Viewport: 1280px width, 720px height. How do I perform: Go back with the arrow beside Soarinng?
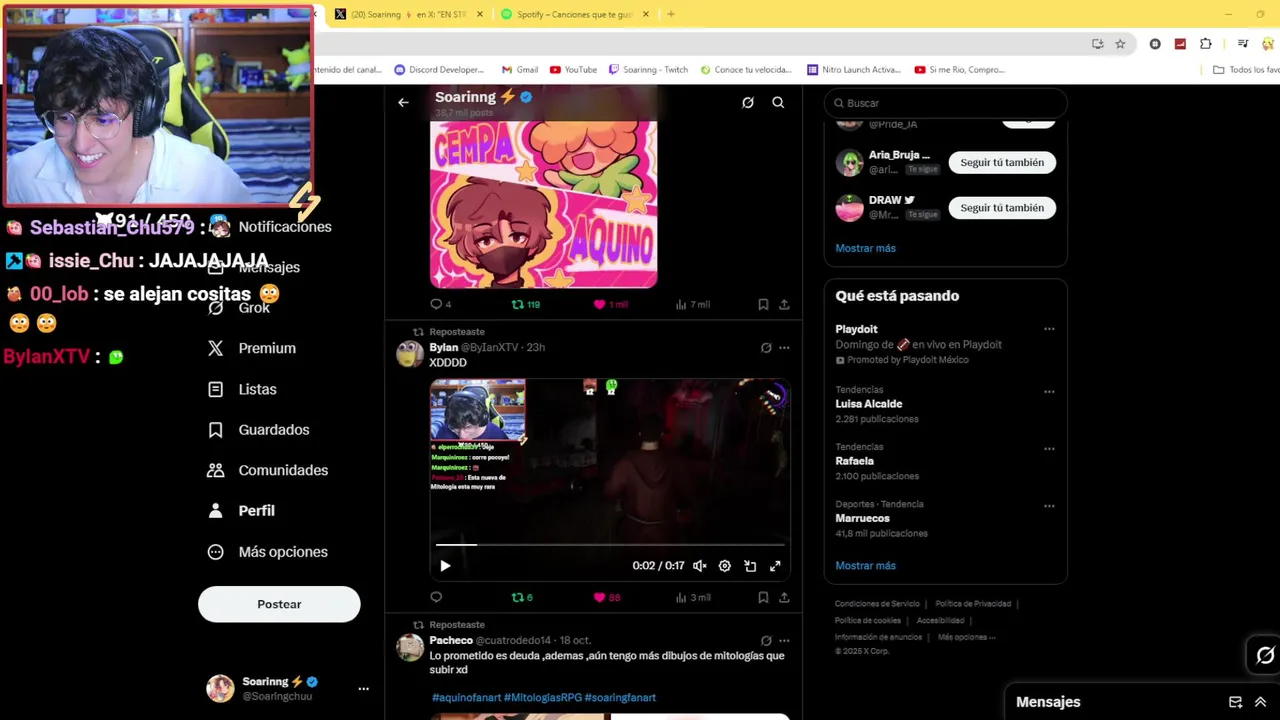pos(403,102)
